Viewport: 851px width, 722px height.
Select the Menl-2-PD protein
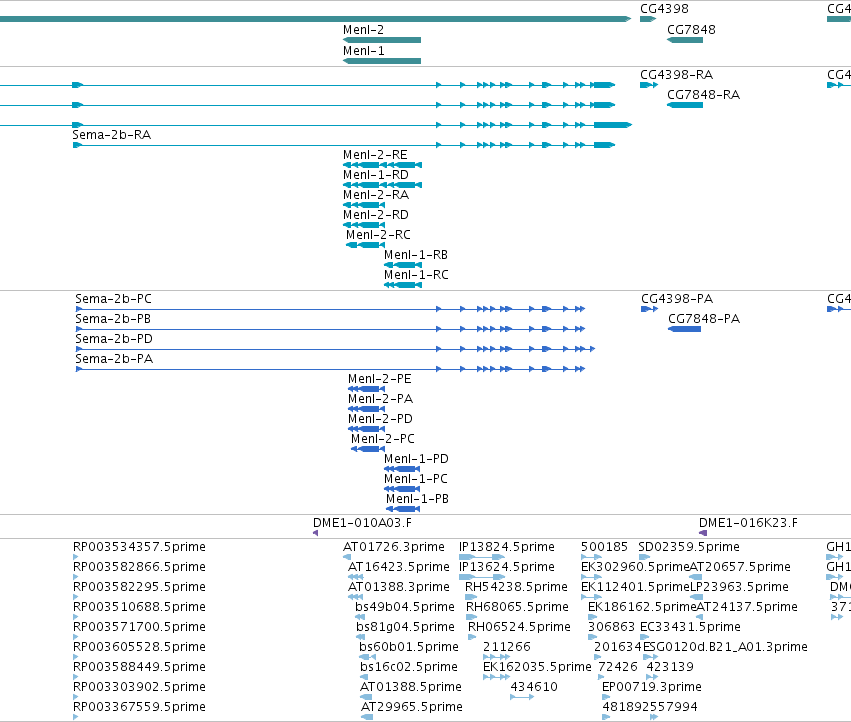click(366, 429)
